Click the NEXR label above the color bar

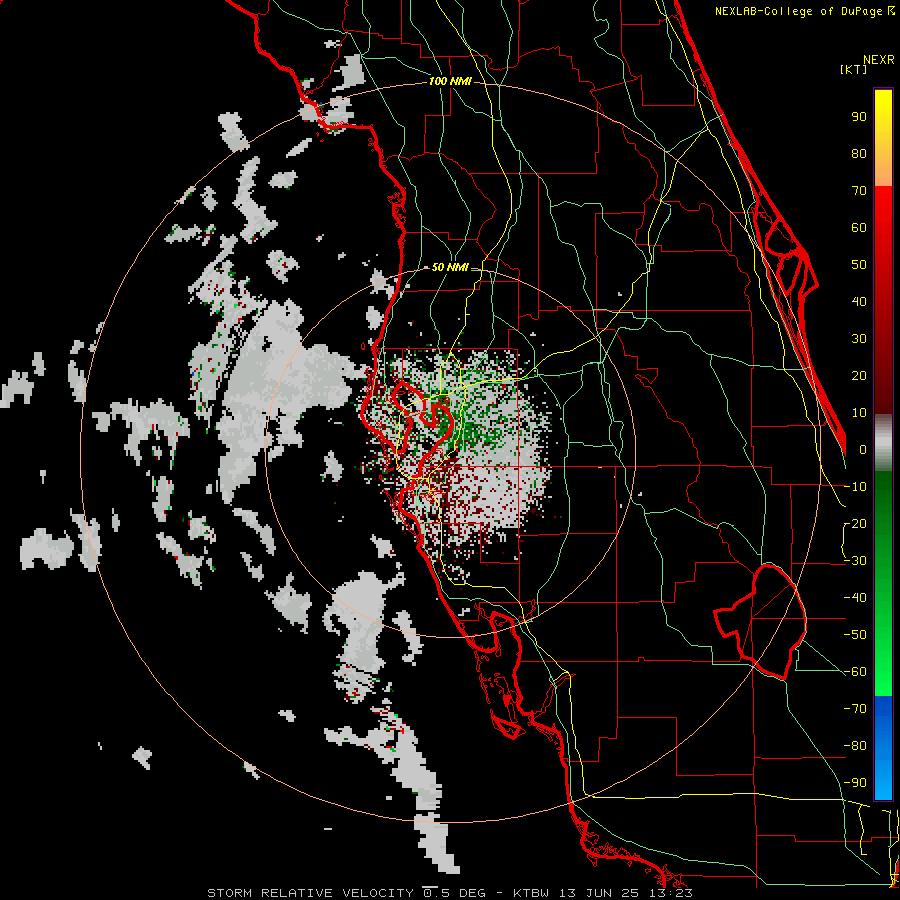(x=878, y=60)
